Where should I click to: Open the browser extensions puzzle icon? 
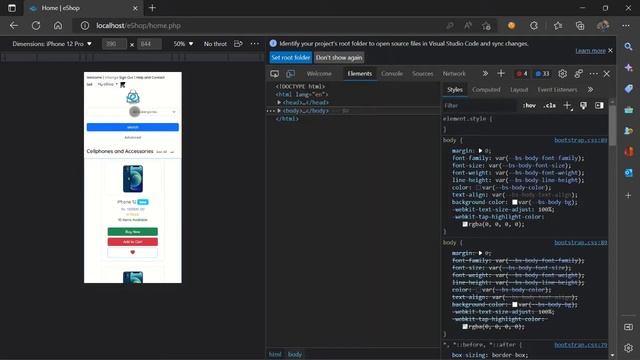534,25
